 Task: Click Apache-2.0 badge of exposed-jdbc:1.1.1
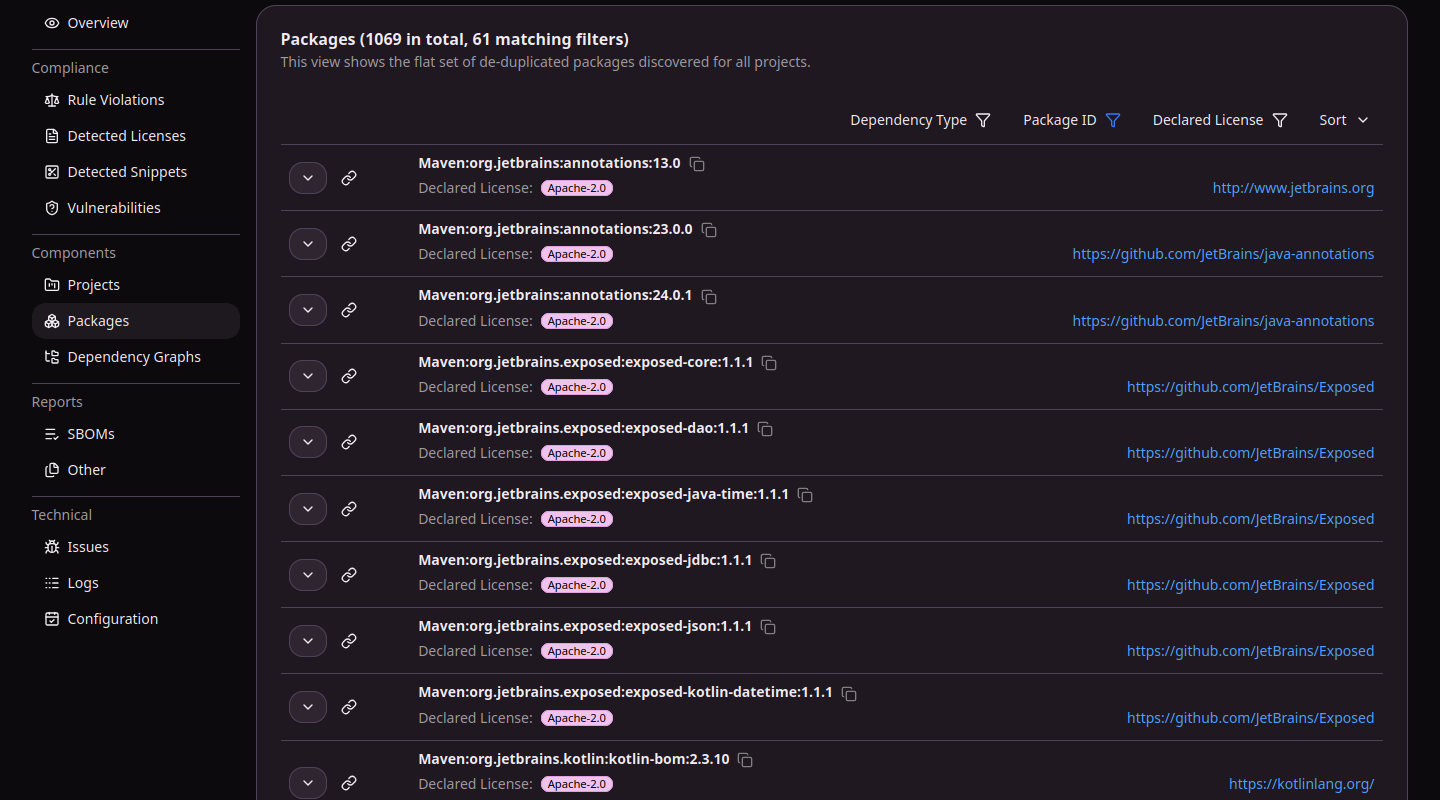tap(577, 585)
